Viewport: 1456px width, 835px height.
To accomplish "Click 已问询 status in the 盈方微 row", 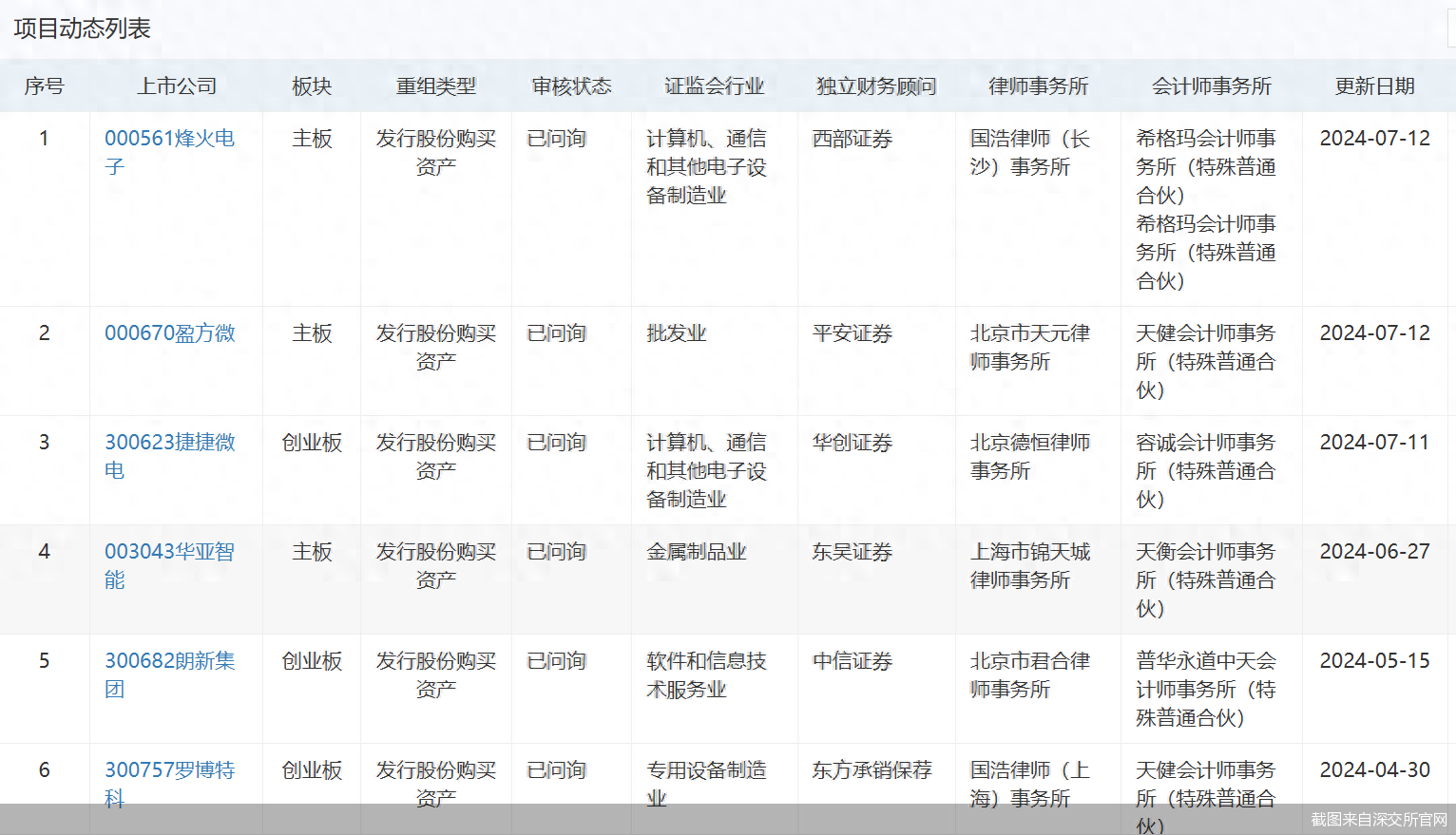I will coord(557,333).
